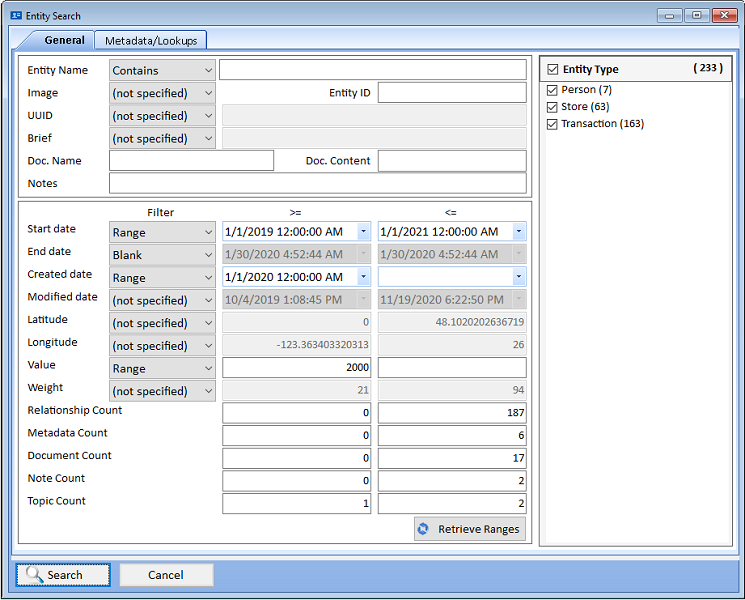Open the Start date filter dropdown
Screen dimensions: 745x600
(162, 232)
